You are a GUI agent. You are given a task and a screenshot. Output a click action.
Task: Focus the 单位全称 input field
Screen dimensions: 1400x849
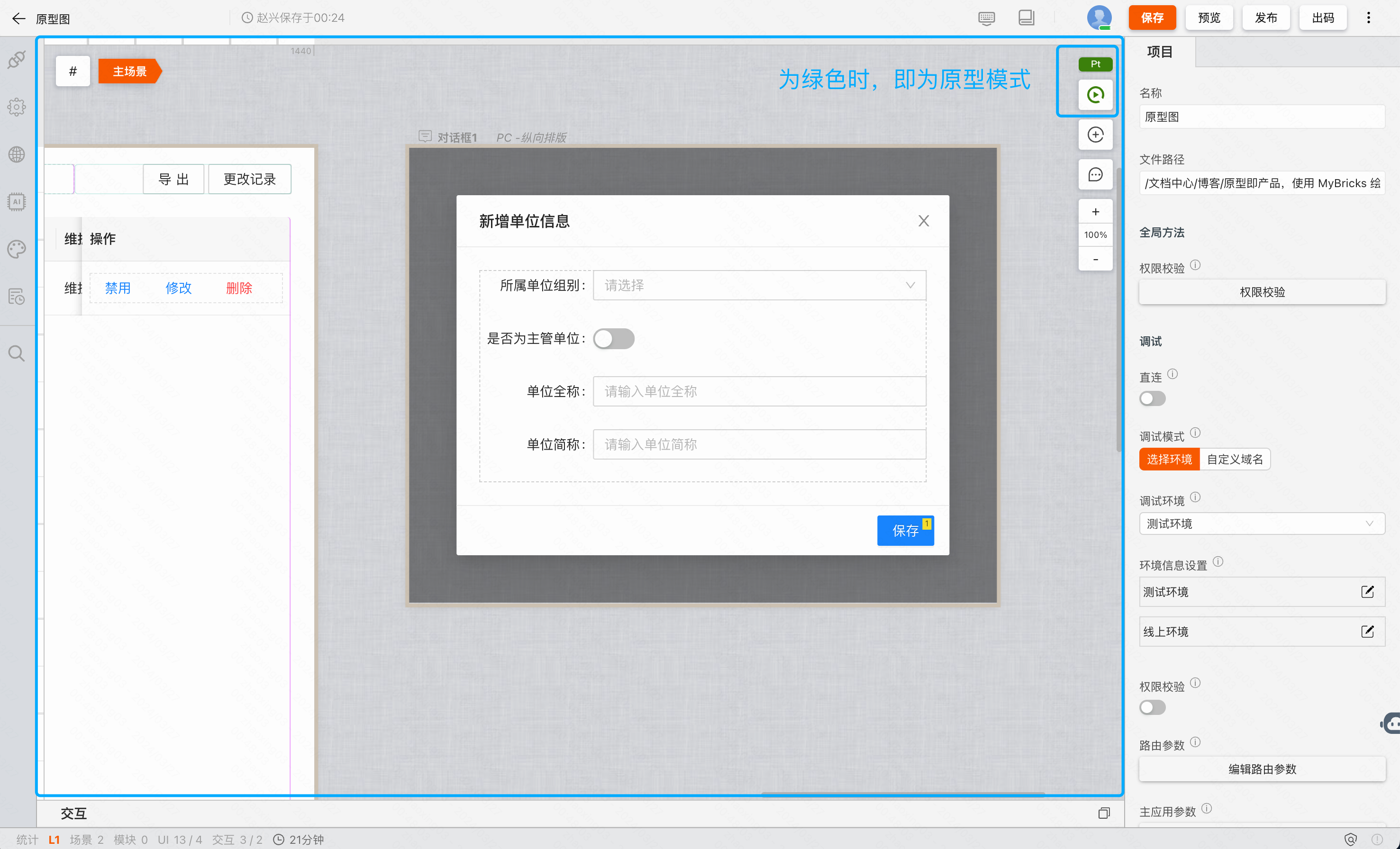point(759,391)
